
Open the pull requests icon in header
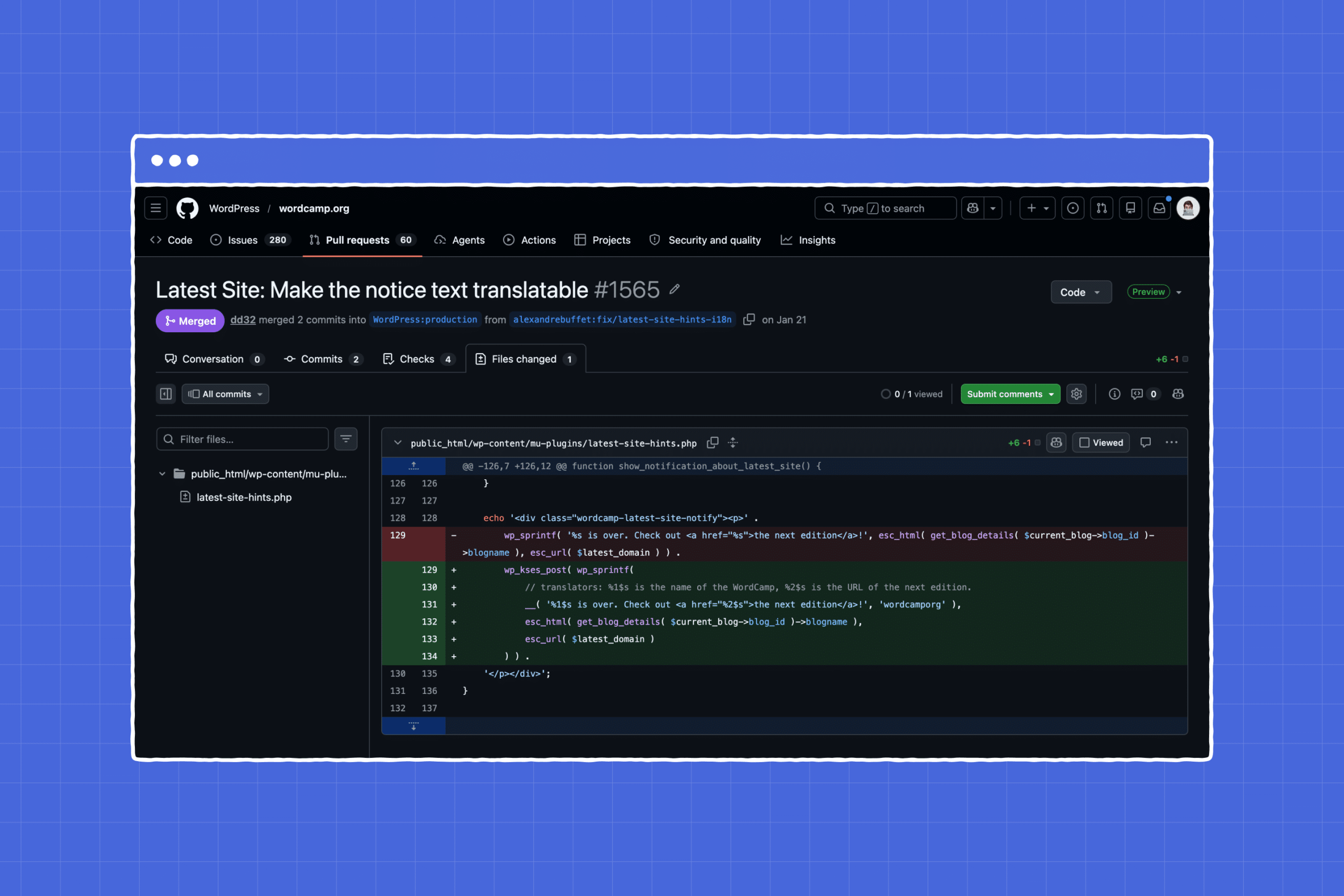tap(1102, 208)
